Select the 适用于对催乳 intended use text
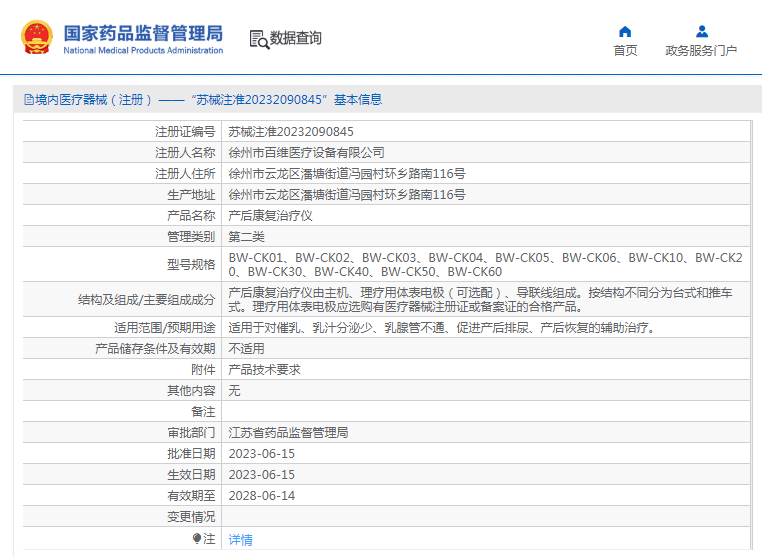This screenshot has height=557, width=762. [442, 328]
